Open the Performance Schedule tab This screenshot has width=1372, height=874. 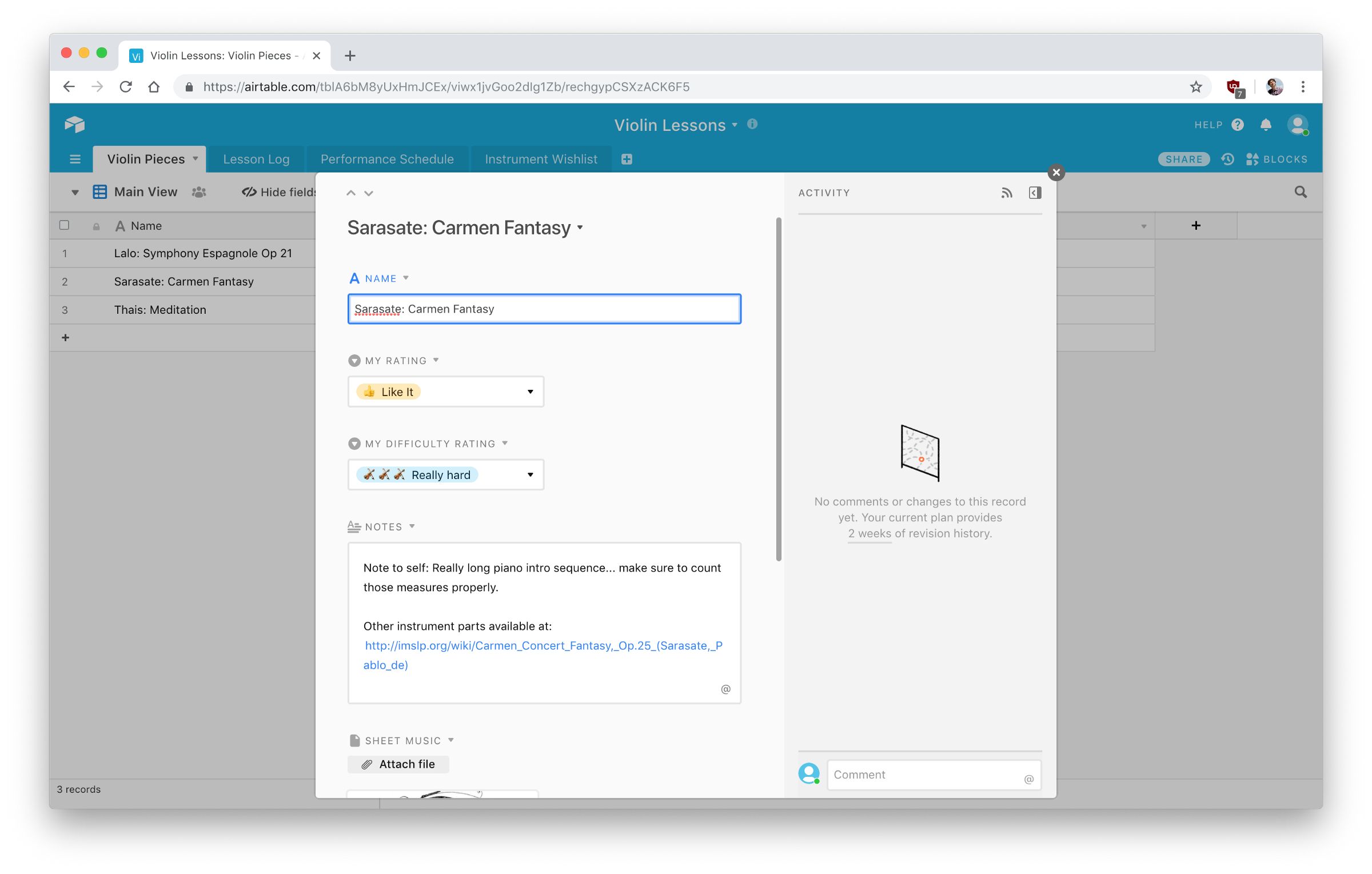(x=387, y=159)
